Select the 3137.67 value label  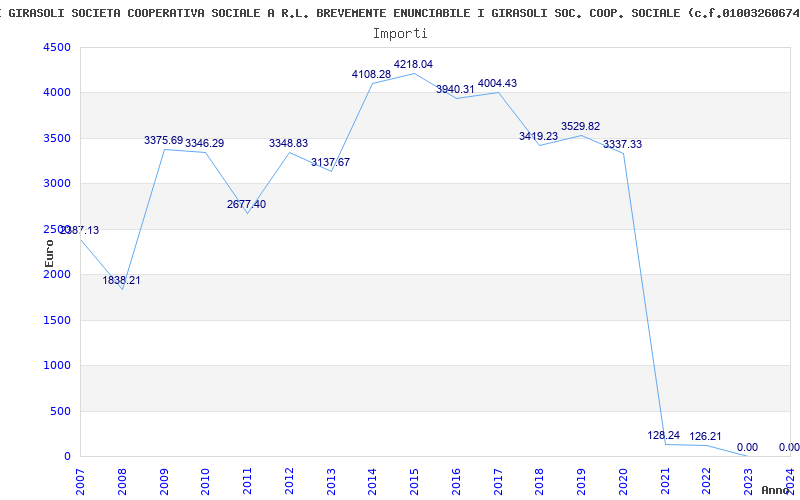(x=331, y=162)
